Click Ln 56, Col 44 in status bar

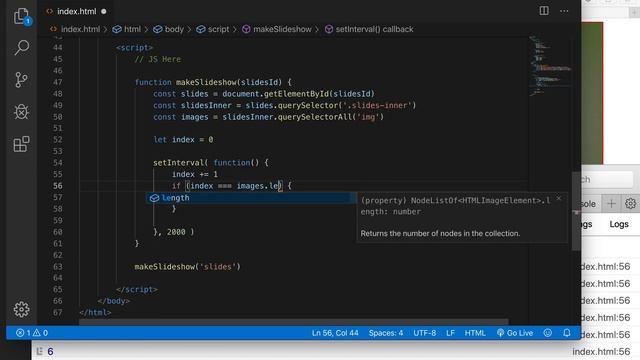tap(335, 333)
